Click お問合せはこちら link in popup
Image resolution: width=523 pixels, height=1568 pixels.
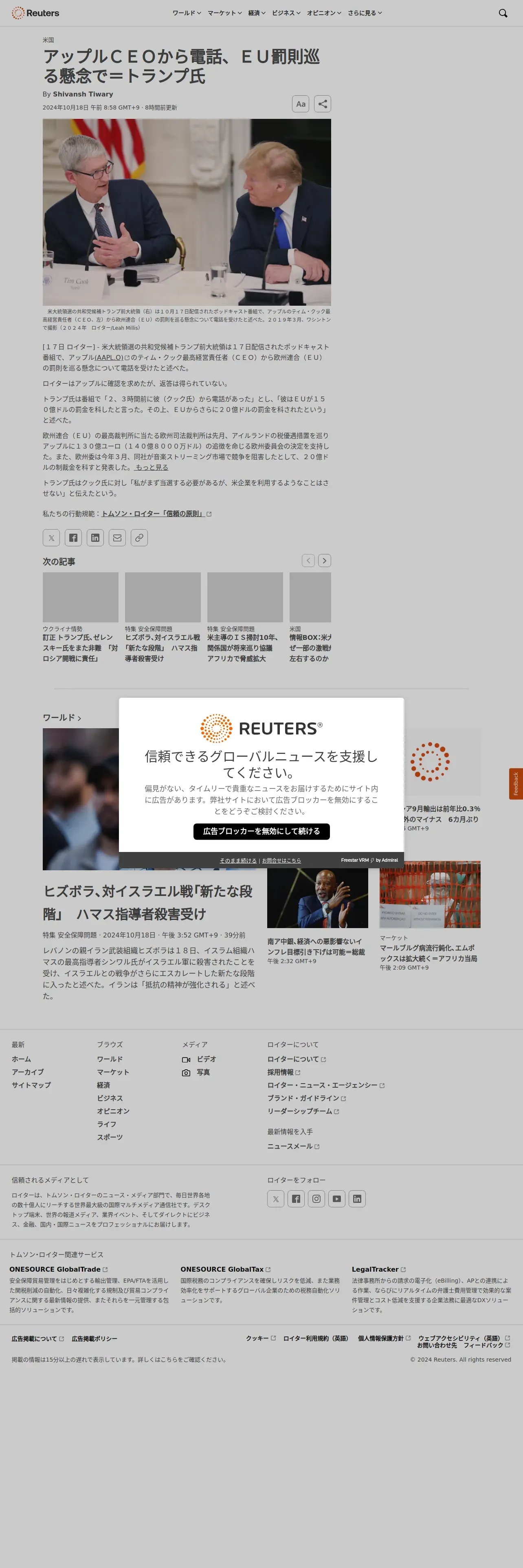click(x=281, y=860)
